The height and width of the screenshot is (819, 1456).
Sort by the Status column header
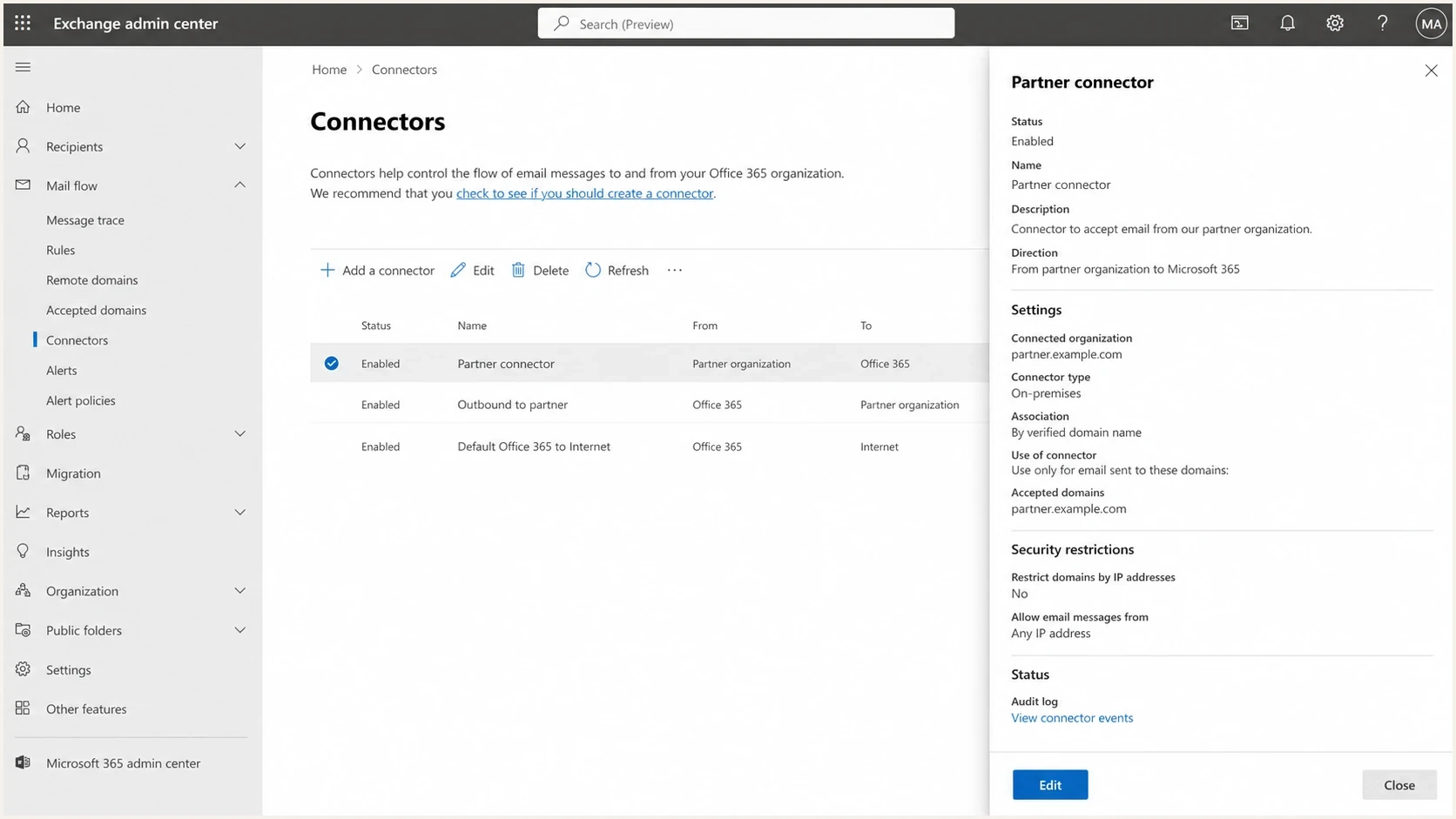tap(376, 326)
